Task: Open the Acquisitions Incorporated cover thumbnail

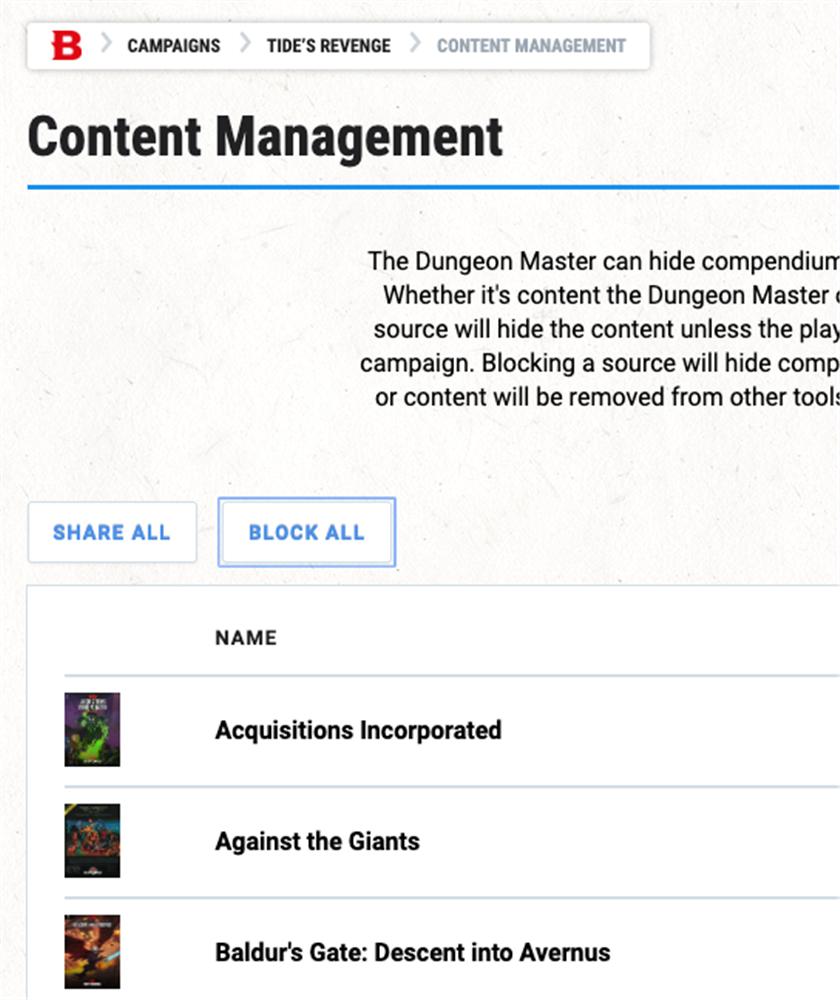Action: click(92, 730)
